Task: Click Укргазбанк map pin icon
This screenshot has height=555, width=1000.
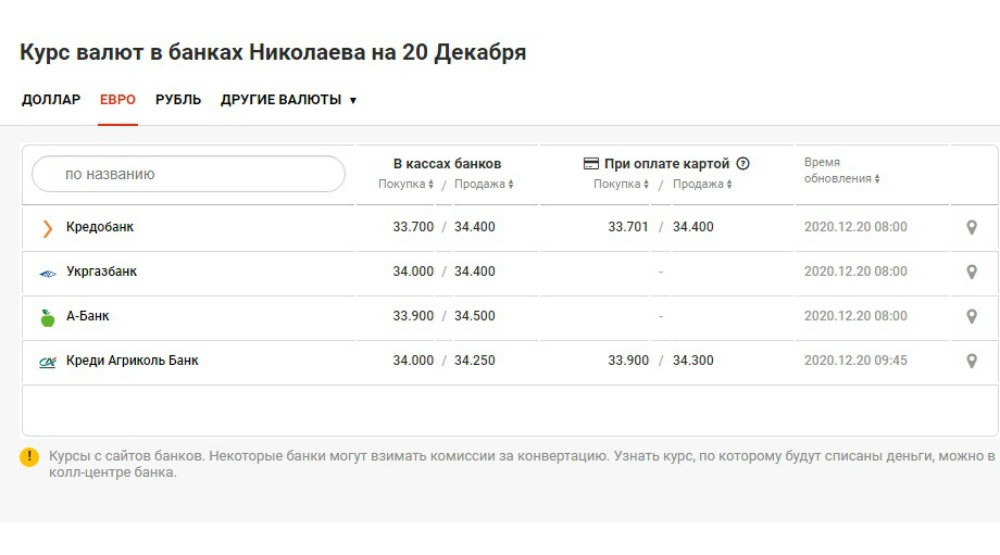Action: 970,272
